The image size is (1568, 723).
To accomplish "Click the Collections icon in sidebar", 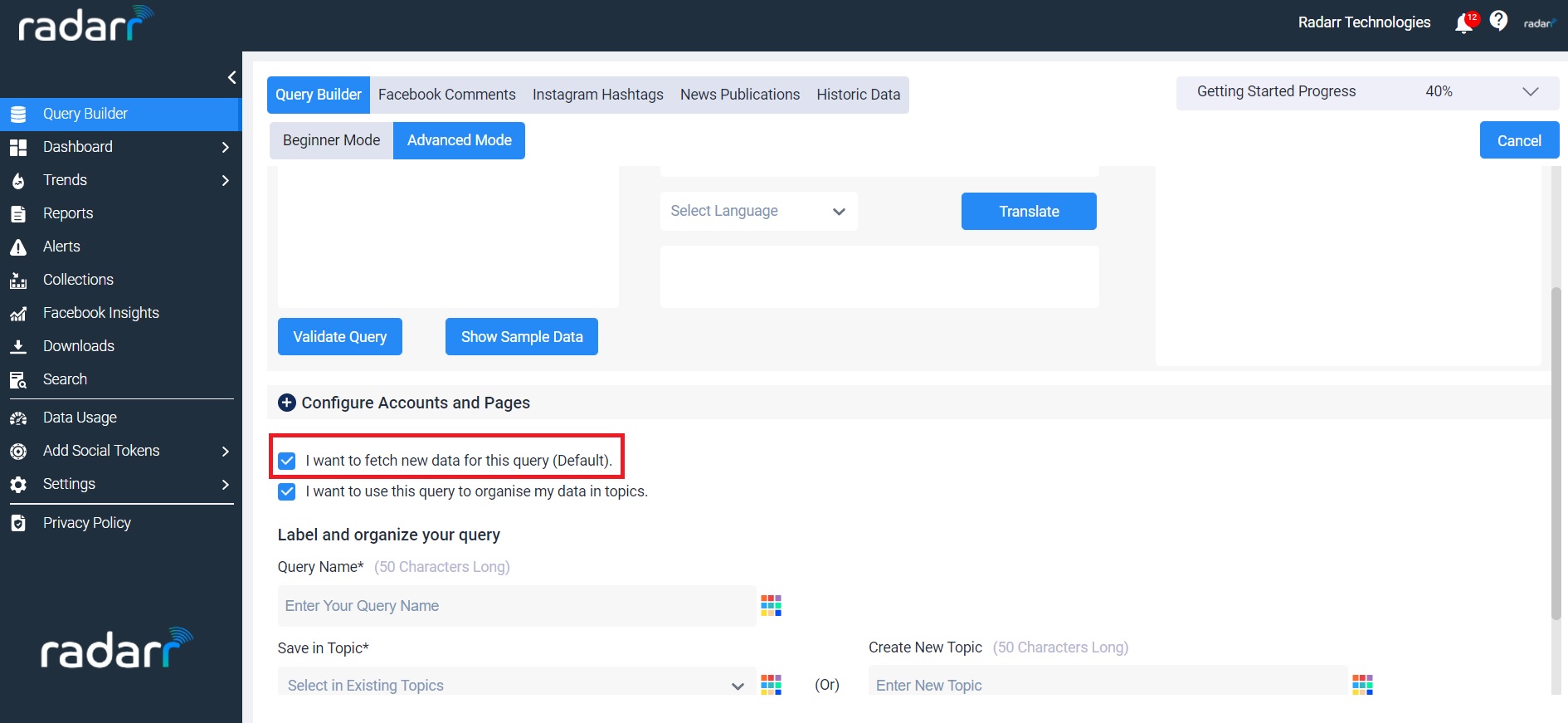I will [18, 281].
